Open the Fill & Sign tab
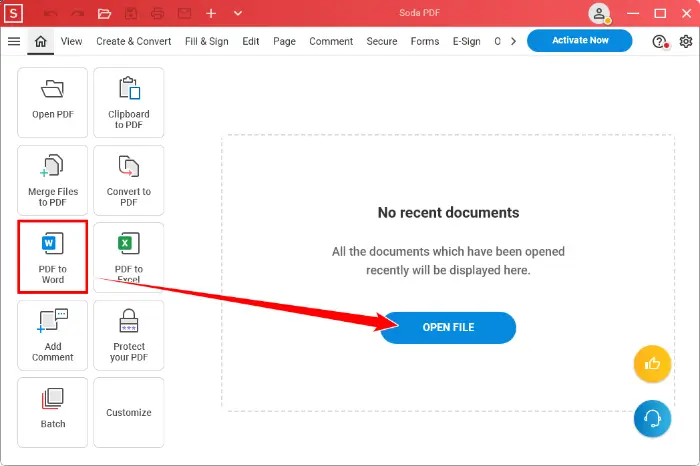Screen dimensions: 700x466 (x=208, y=41)
